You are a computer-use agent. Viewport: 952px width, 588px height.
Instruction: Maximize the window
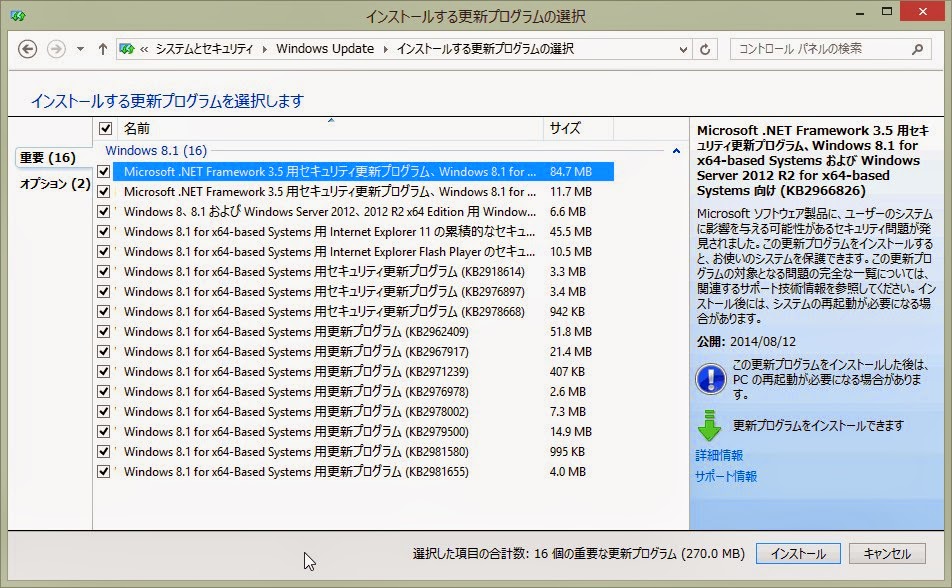coord(887,12)
